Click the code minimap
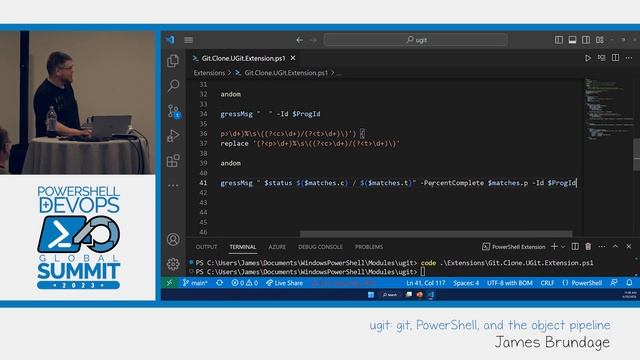This screenshot has width=640, height=360. coord(608,110)
